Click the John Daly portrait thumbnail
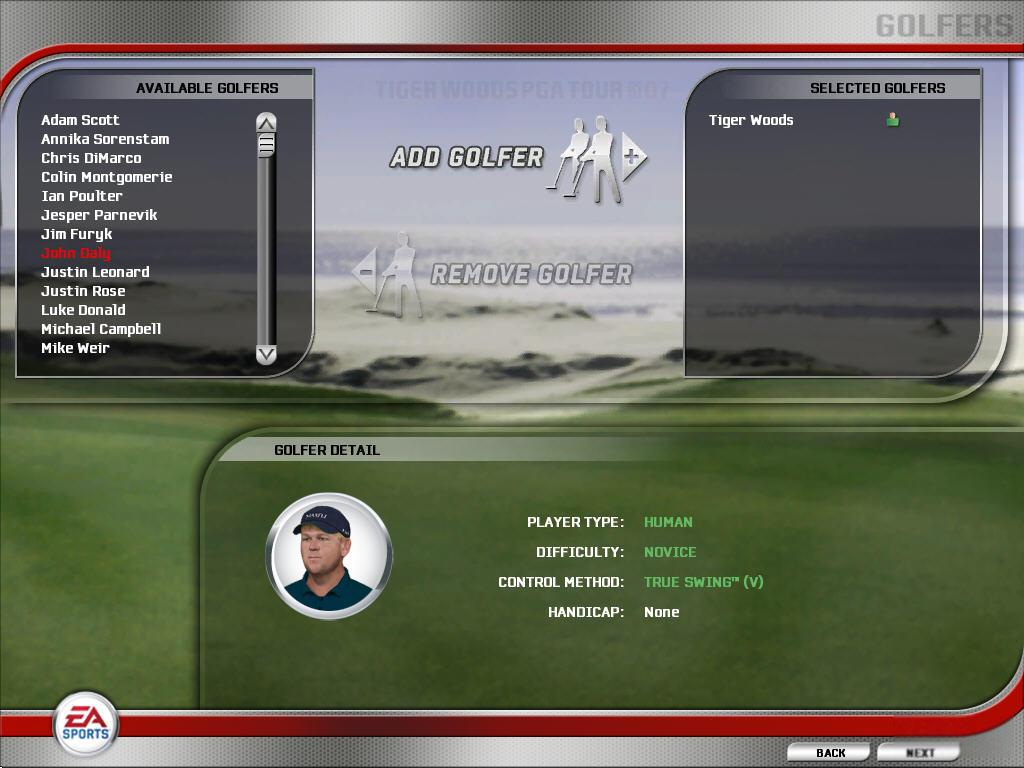This screenshot has height=768, width=1024. (328, 556)
